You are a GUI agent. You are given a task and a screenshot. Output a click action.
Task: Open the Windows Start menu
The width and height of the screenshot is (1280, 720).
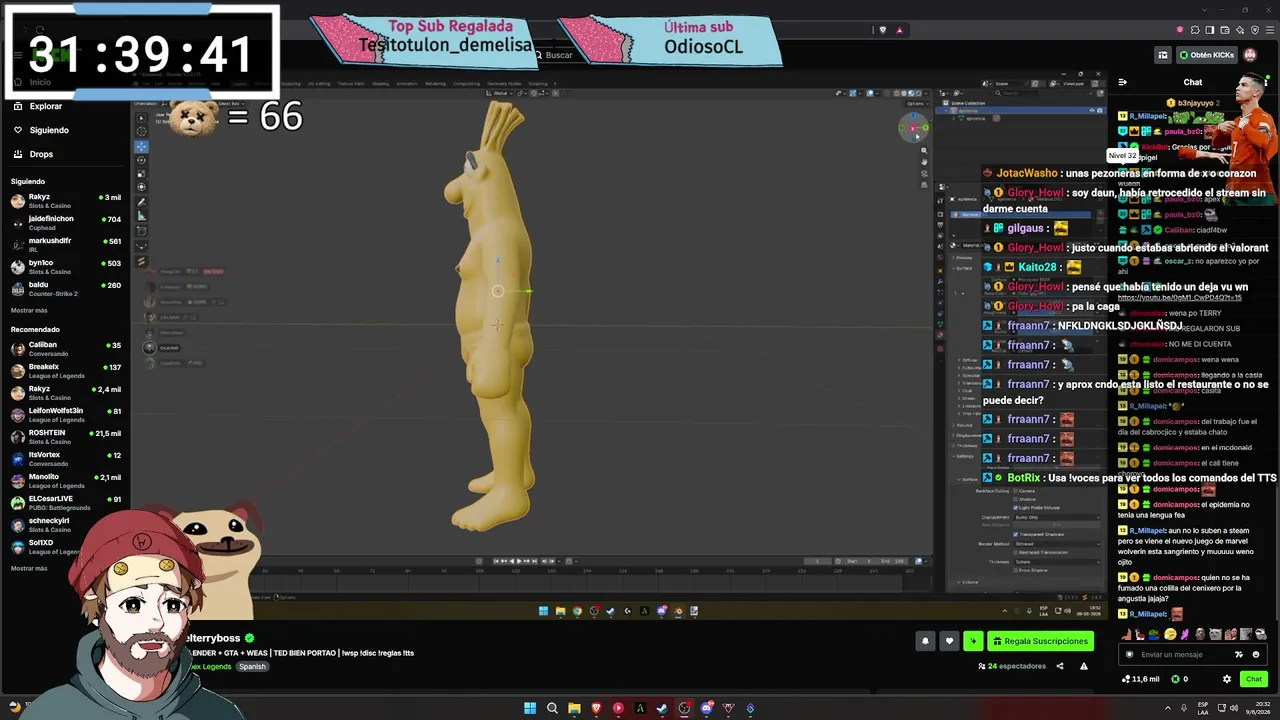coord(530,708)
